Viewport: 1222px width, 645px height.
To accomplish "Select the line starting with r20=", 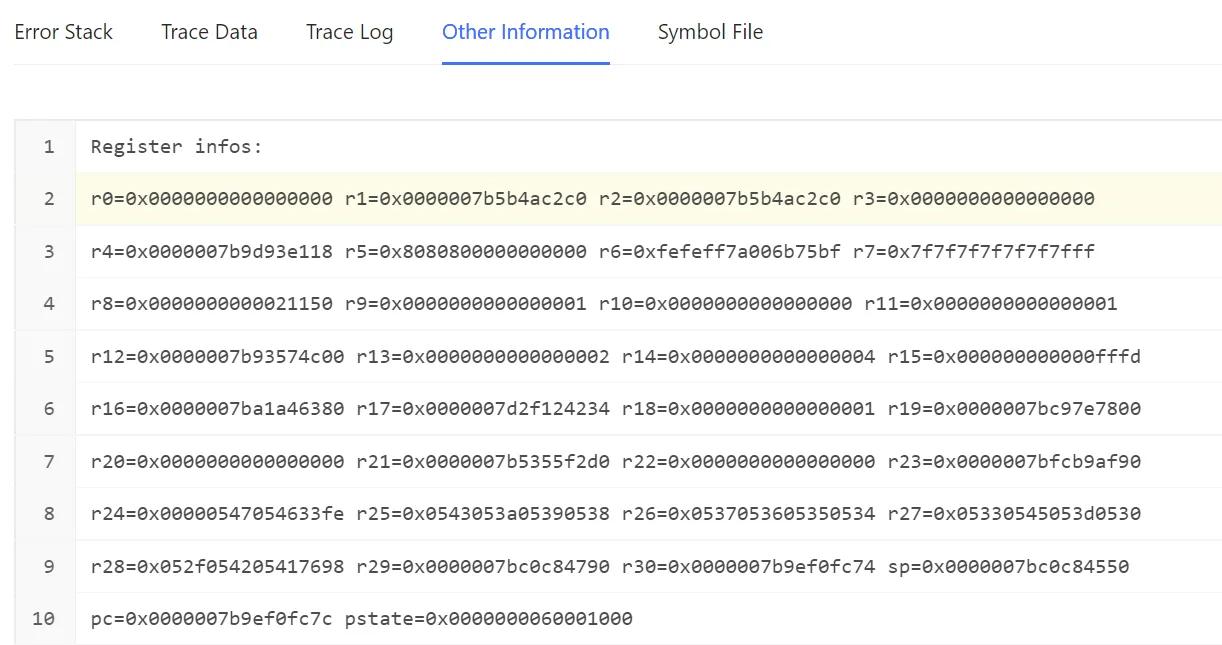I will (615, 462).
